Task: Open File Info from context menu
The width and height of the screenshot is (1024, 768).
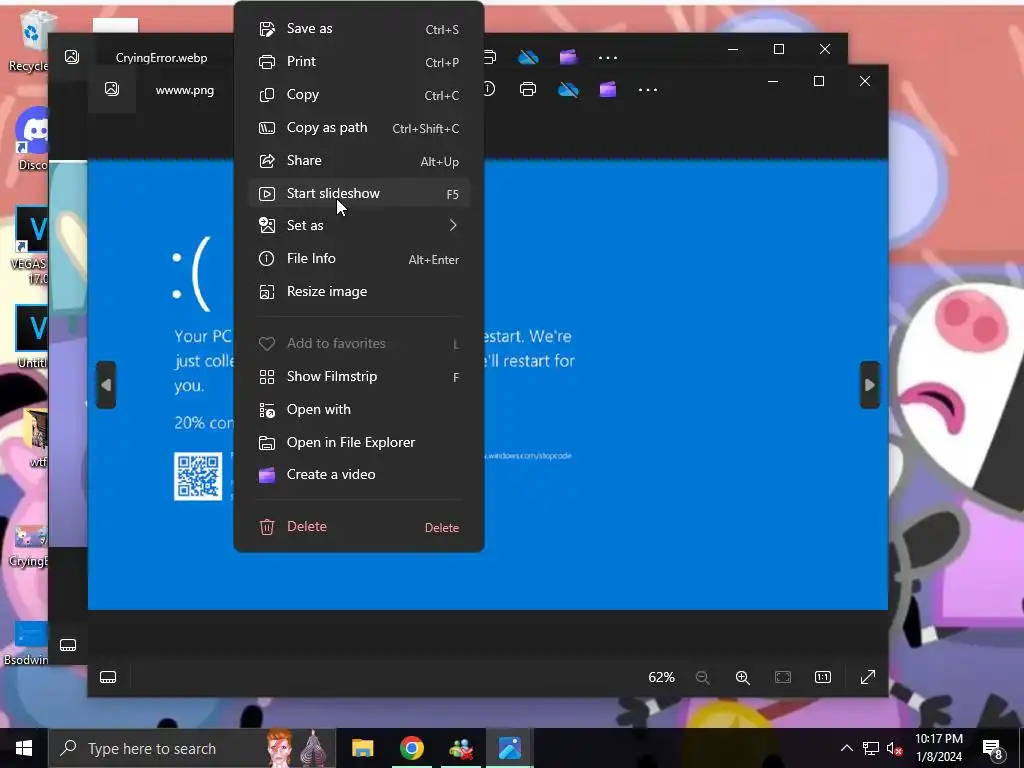Action: 359,259
